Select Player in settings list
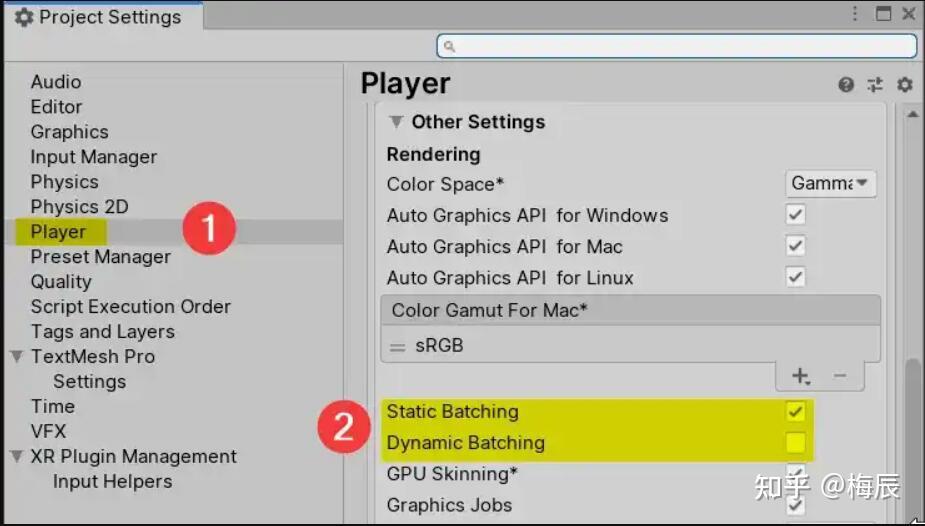The image size is (925, 526). tap(58, 232)
